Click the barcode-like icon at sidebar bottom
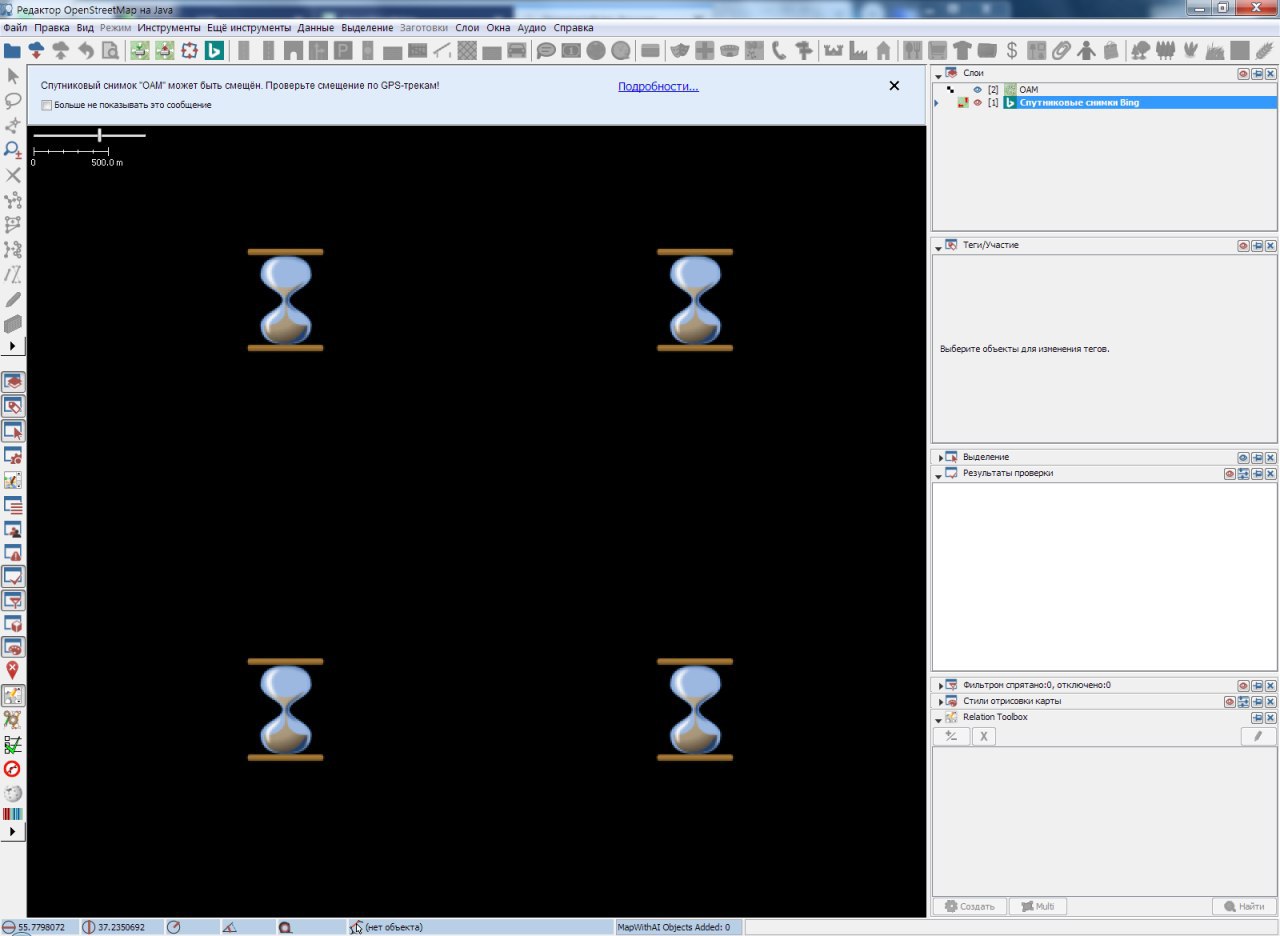The height and width of the screenshot is (936, 1280). (13, 815)
